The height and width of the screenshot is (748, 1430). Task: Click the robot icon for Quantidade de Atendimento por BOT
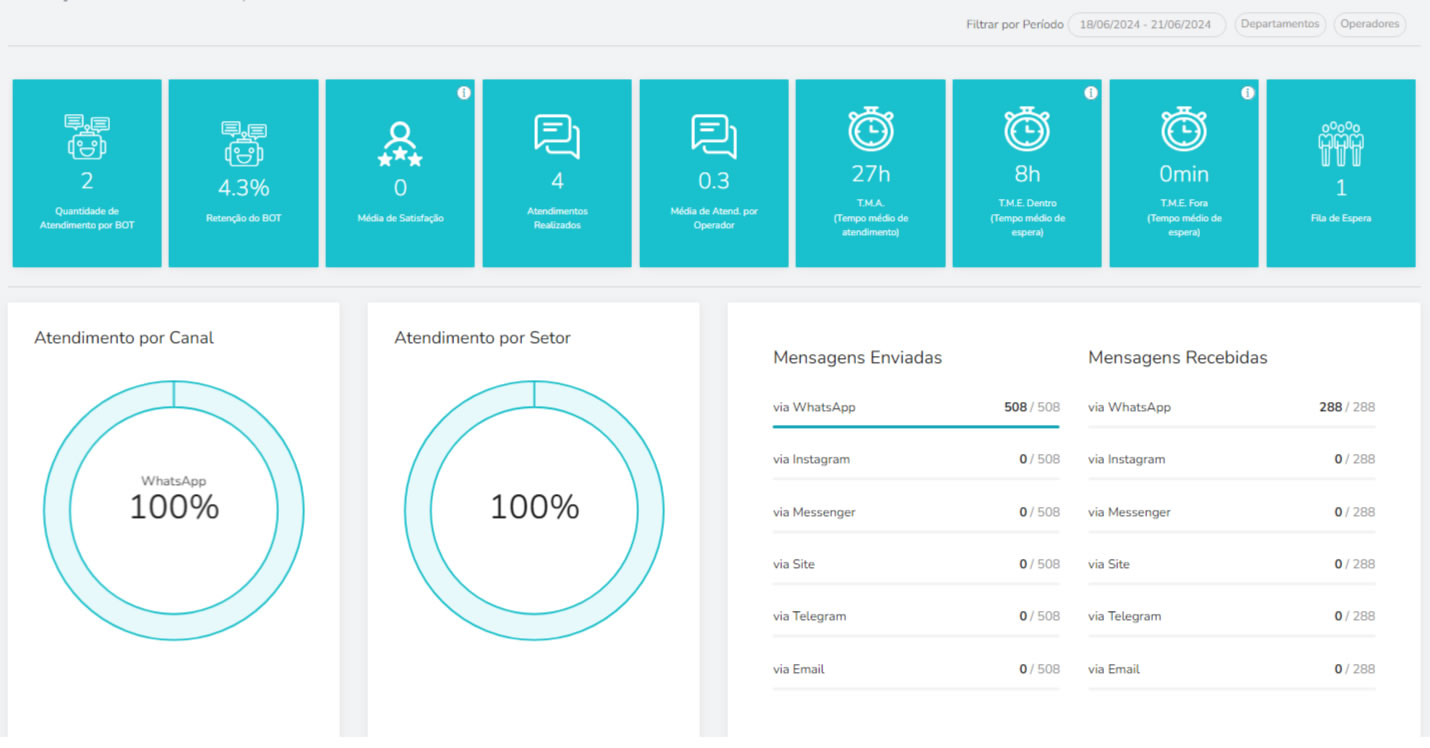tap(87, 138)
